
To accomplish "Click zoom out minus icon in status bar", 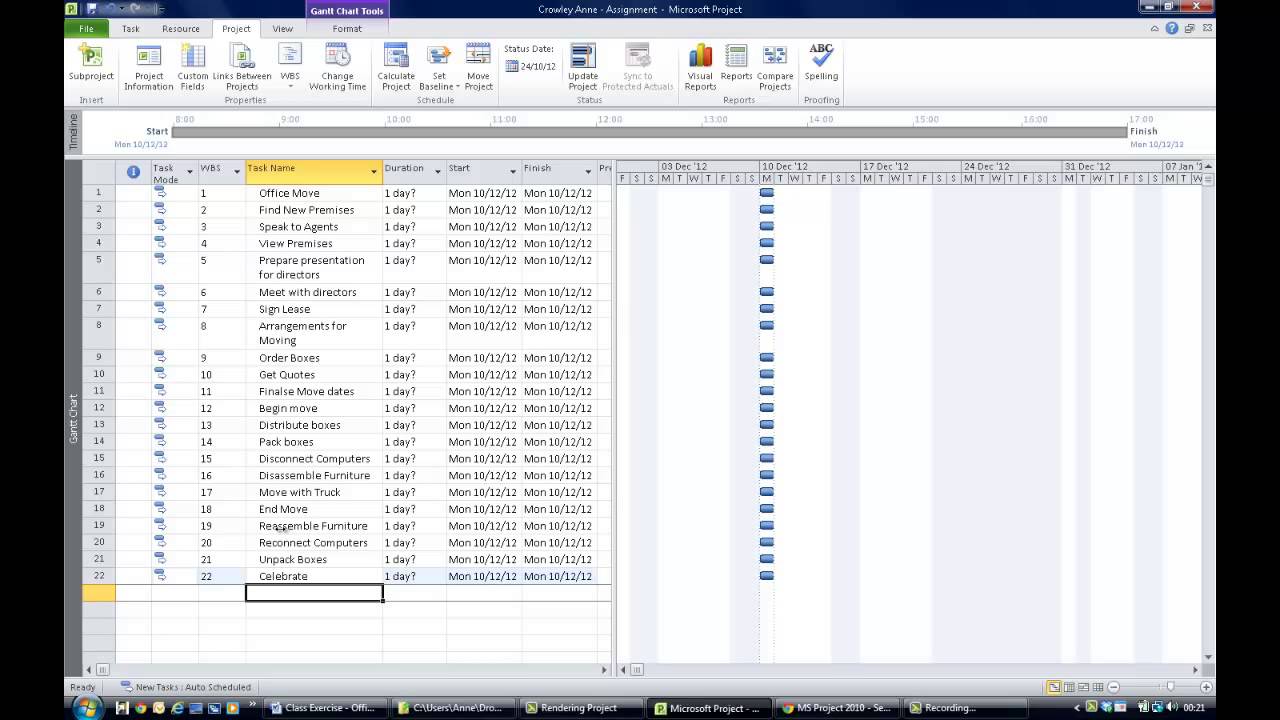I will click(x=1113, y=687).
